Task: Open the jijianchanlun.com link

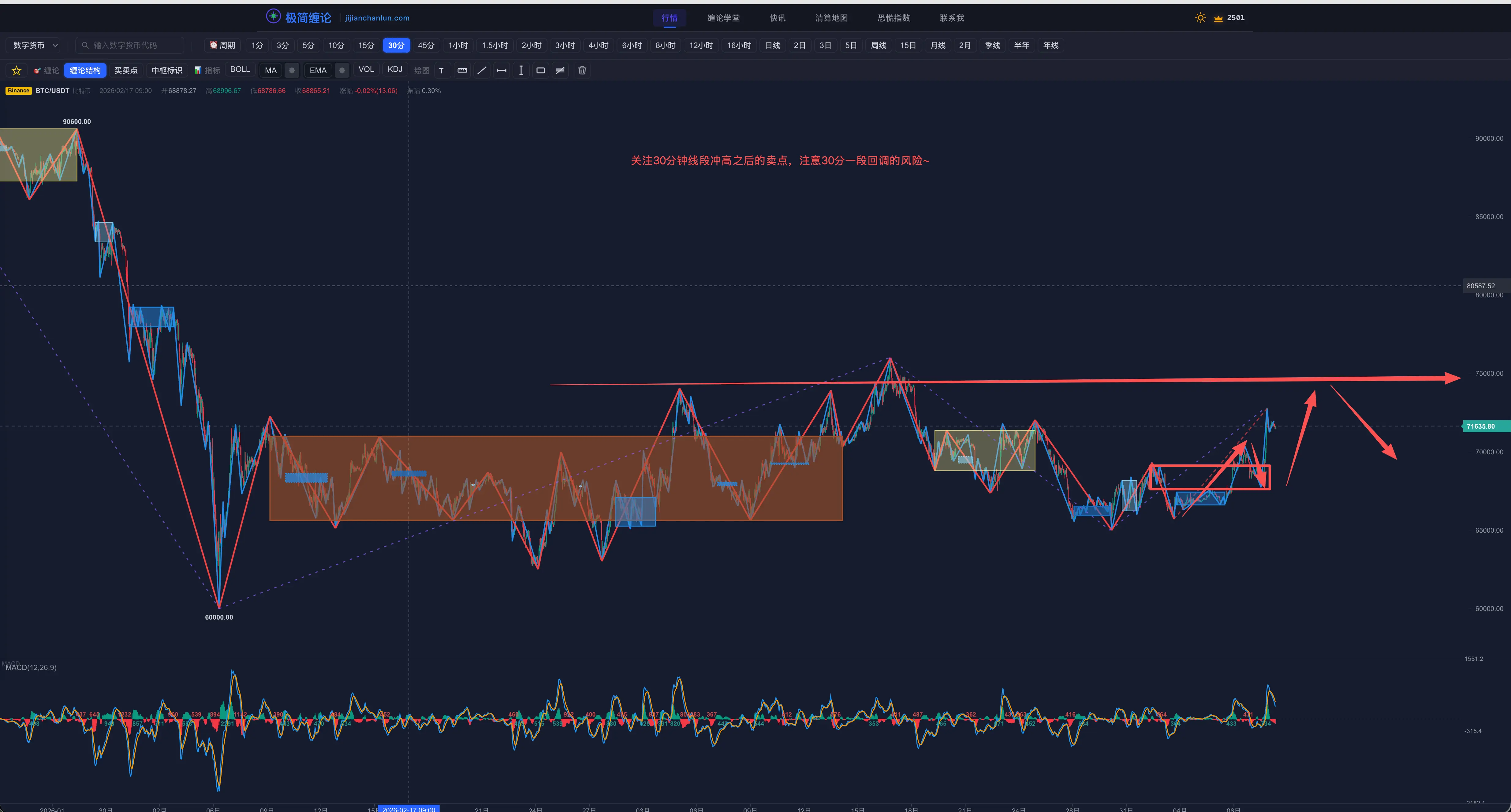Action: pyautogui.click(x=377, y=18)
